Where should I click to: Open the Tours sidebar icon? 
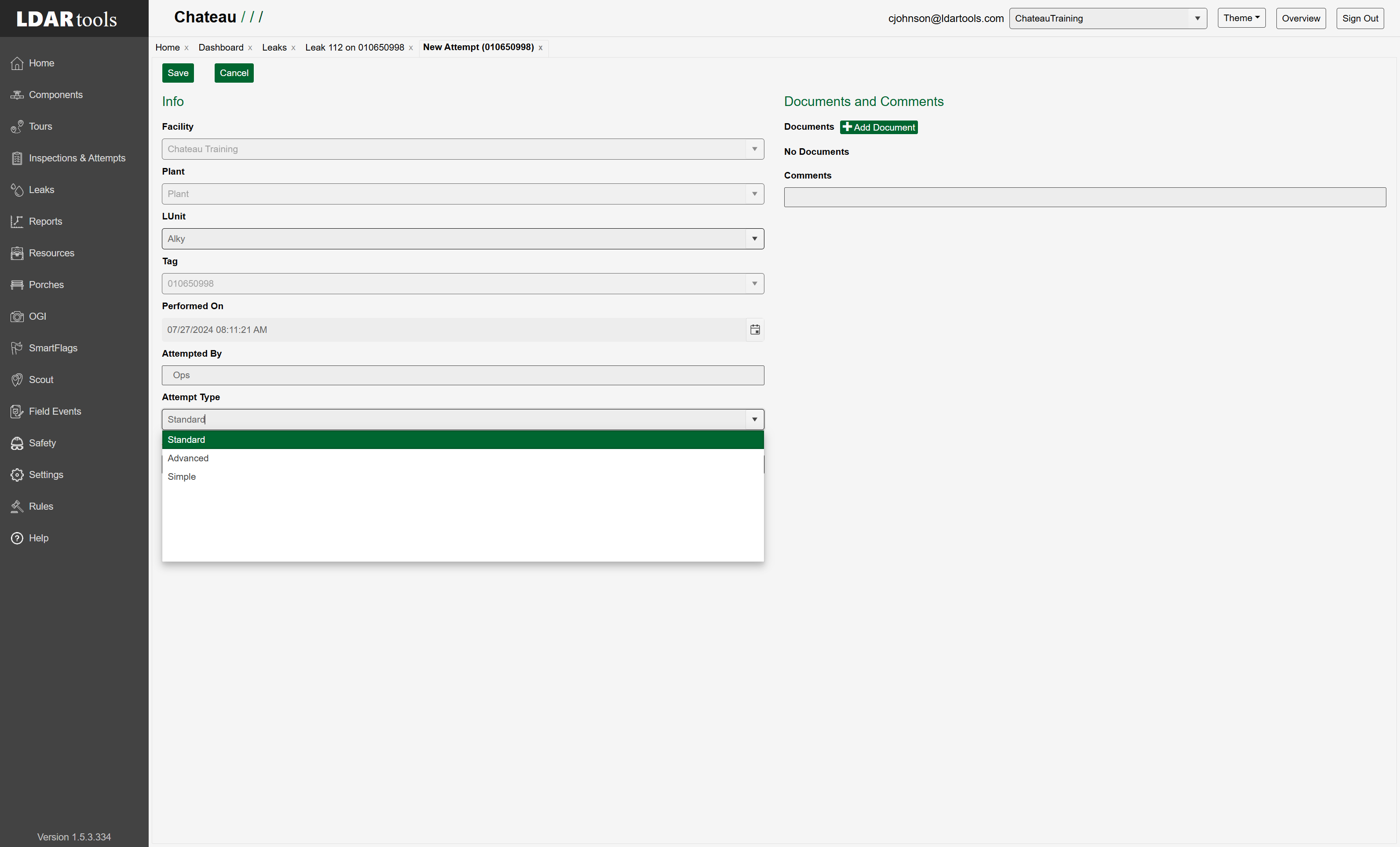click(x=17, y=127)
